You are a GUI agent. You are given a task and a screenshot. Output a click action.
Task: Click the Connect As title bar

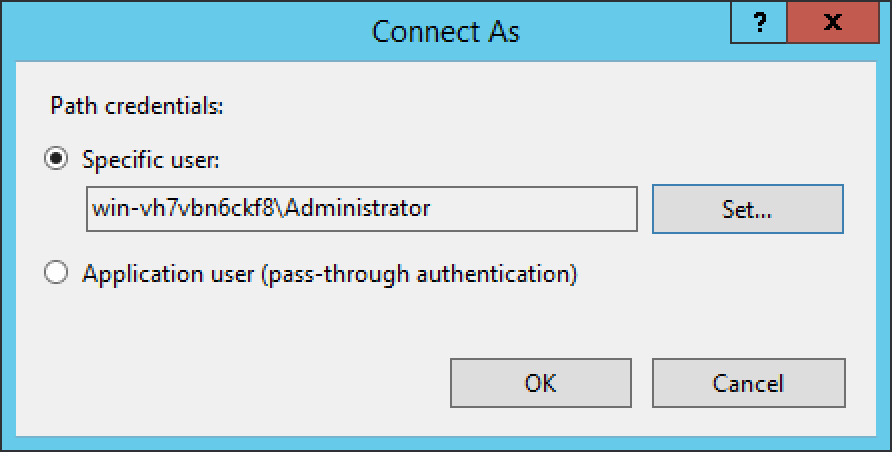[x=445, y=31]
